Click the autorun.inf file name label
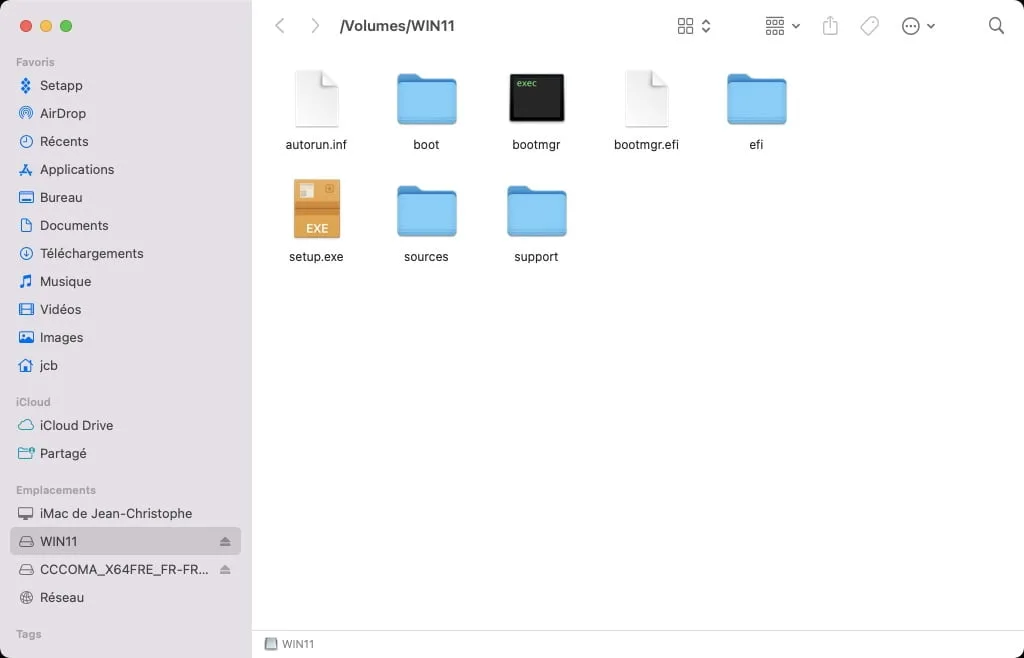This screenshot has height=658, width=1024. [x=316, y=145]
